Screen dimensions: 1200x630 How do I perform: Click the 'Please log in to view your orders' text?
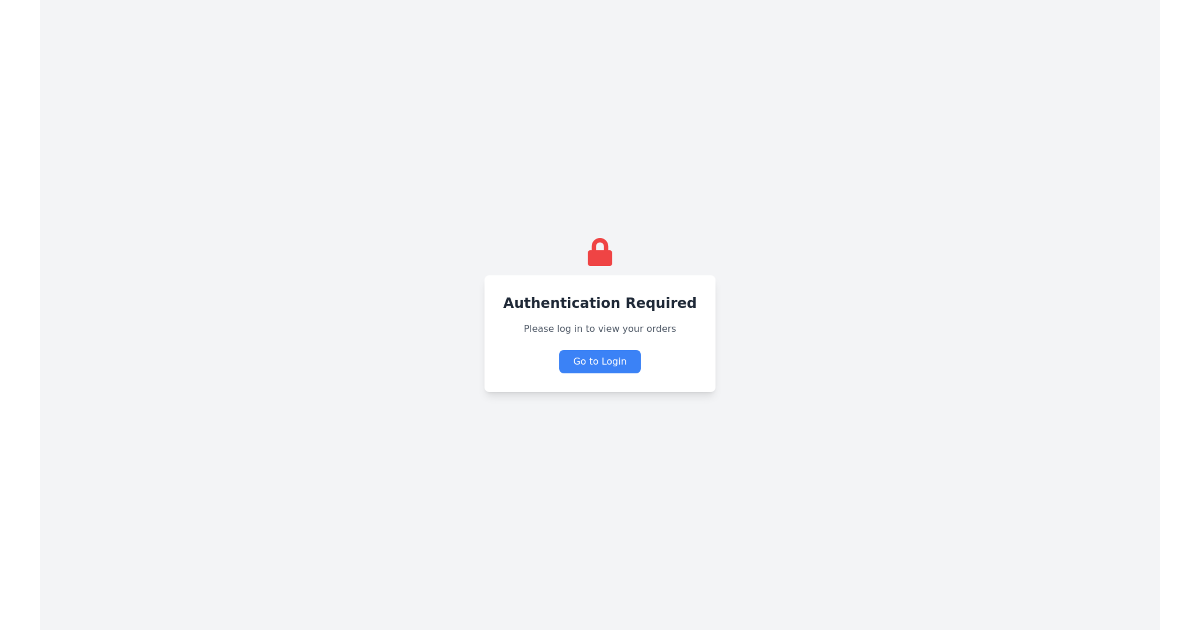tap(600, 329)
